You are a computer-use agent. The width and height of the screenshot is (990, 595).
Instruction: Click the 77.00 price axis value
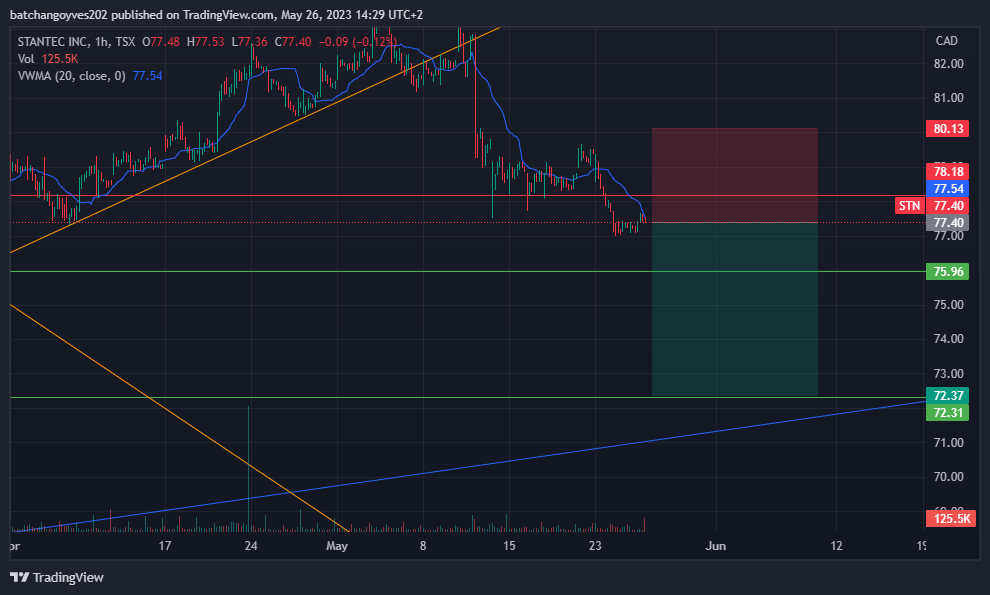pyautogui.click(x=948, y=236)
